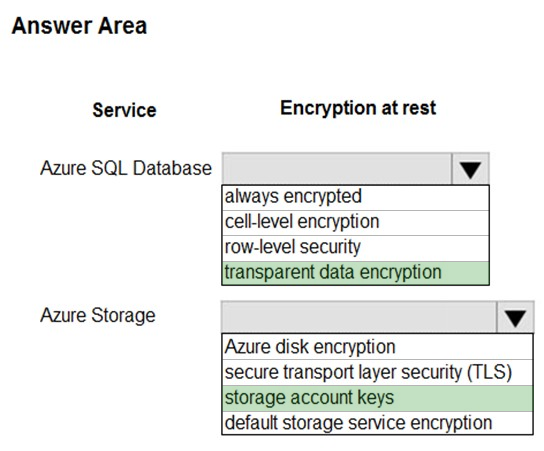Open the Azure Storage dropdown arrow
Image resolution: width=544 pixels, height=451 pixels.
pyautogui.click(x=515, y=317)
